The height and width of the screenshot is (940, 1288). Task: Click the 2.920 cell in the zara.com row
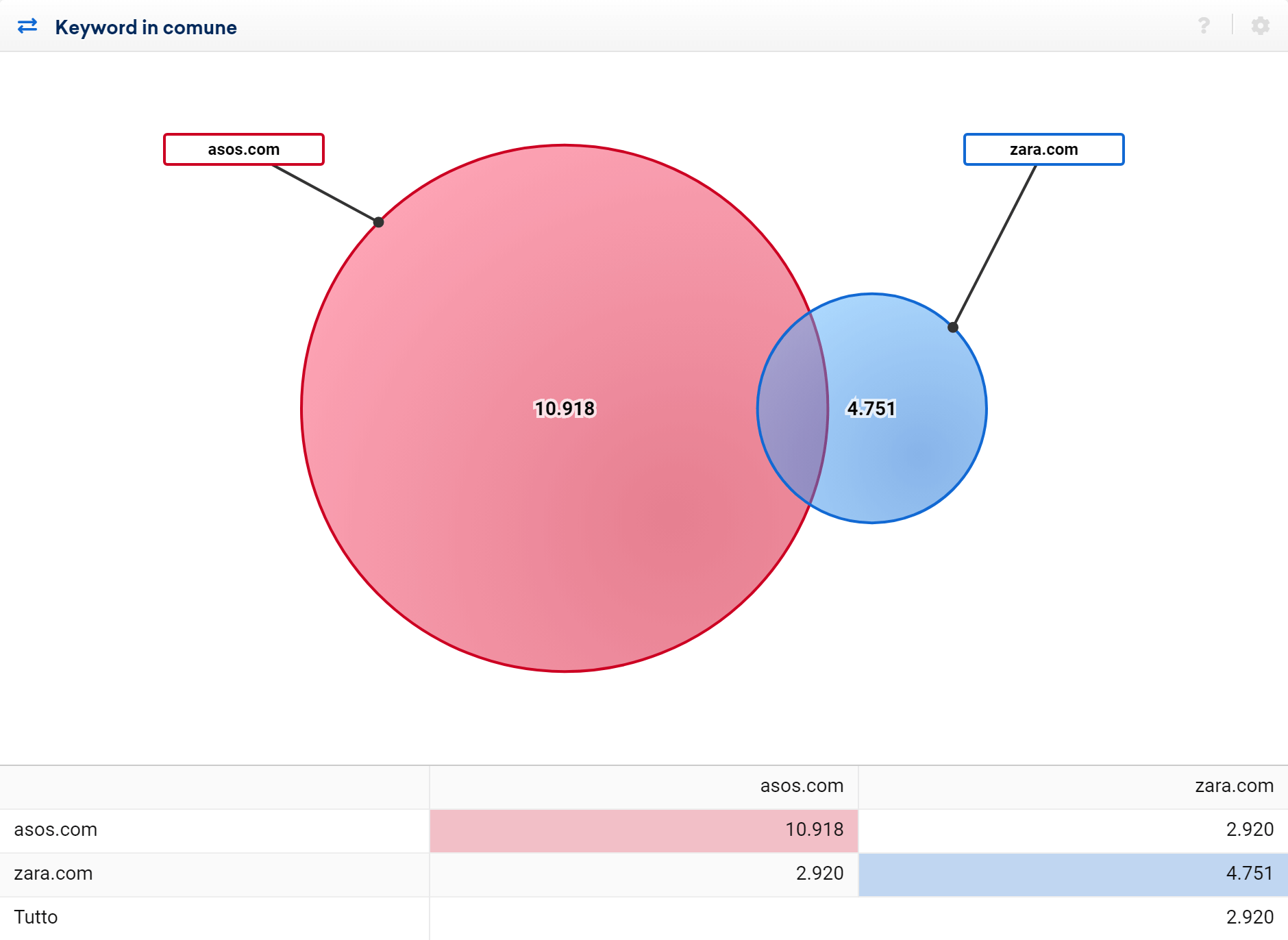point(644,874)
